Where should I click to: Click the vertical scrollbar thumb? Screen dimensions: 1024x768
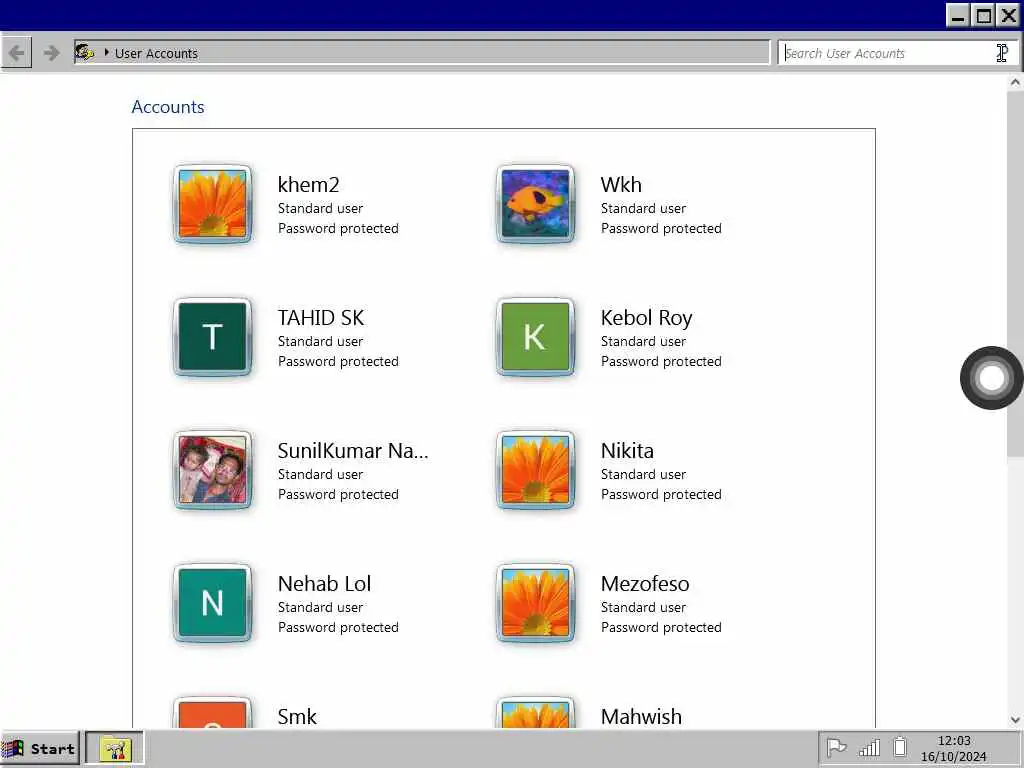tap(1015, 274)
